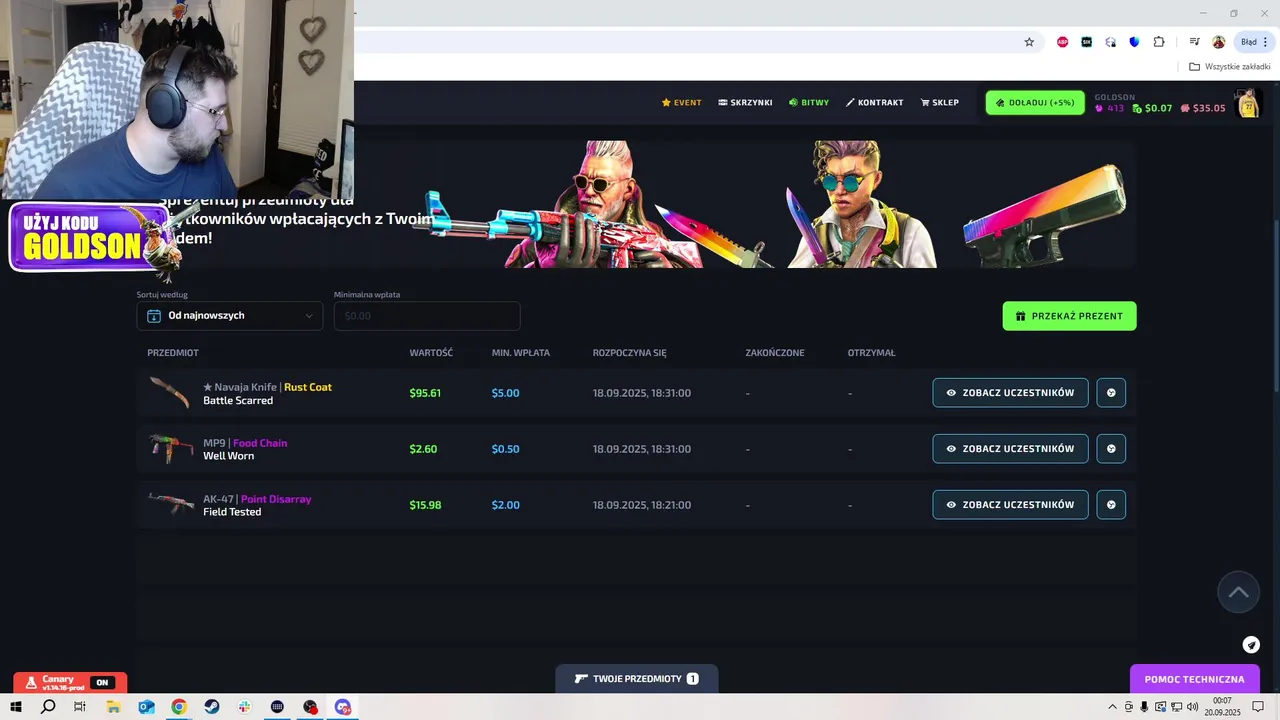View participants for AK-47 Point Disarray
The height and width of the screenshot is (720, 1280).
point(1010,505)
